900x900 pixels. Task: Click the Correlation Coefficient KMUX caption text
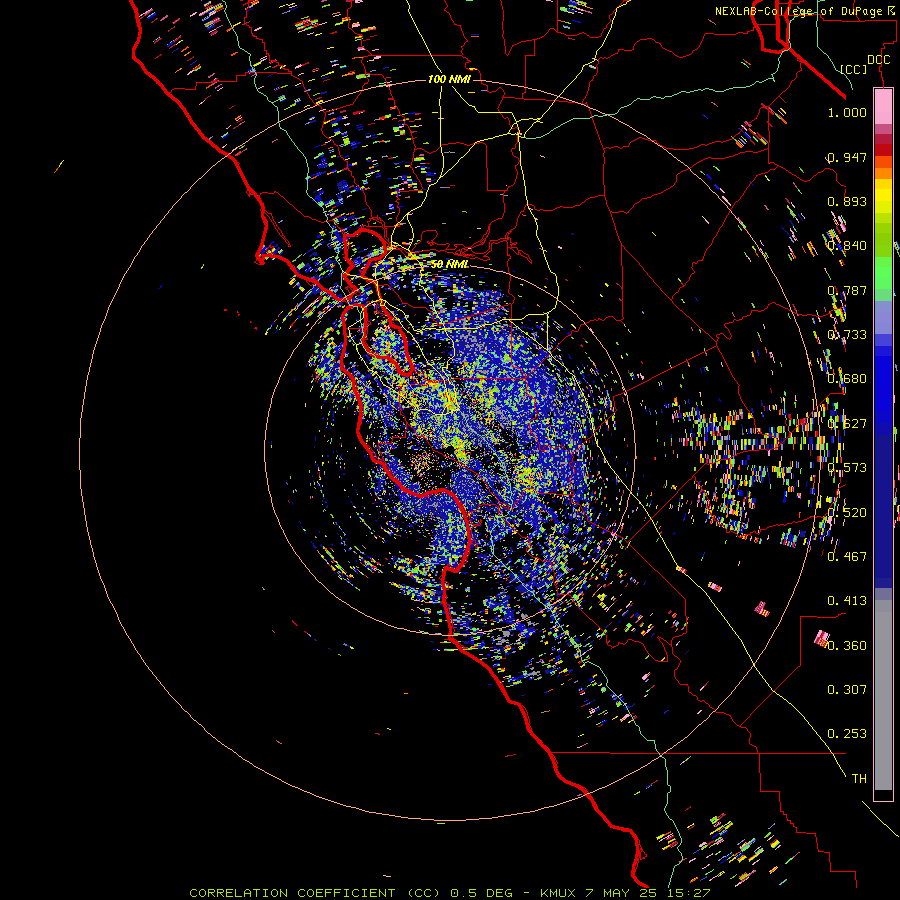pos(450,893)
